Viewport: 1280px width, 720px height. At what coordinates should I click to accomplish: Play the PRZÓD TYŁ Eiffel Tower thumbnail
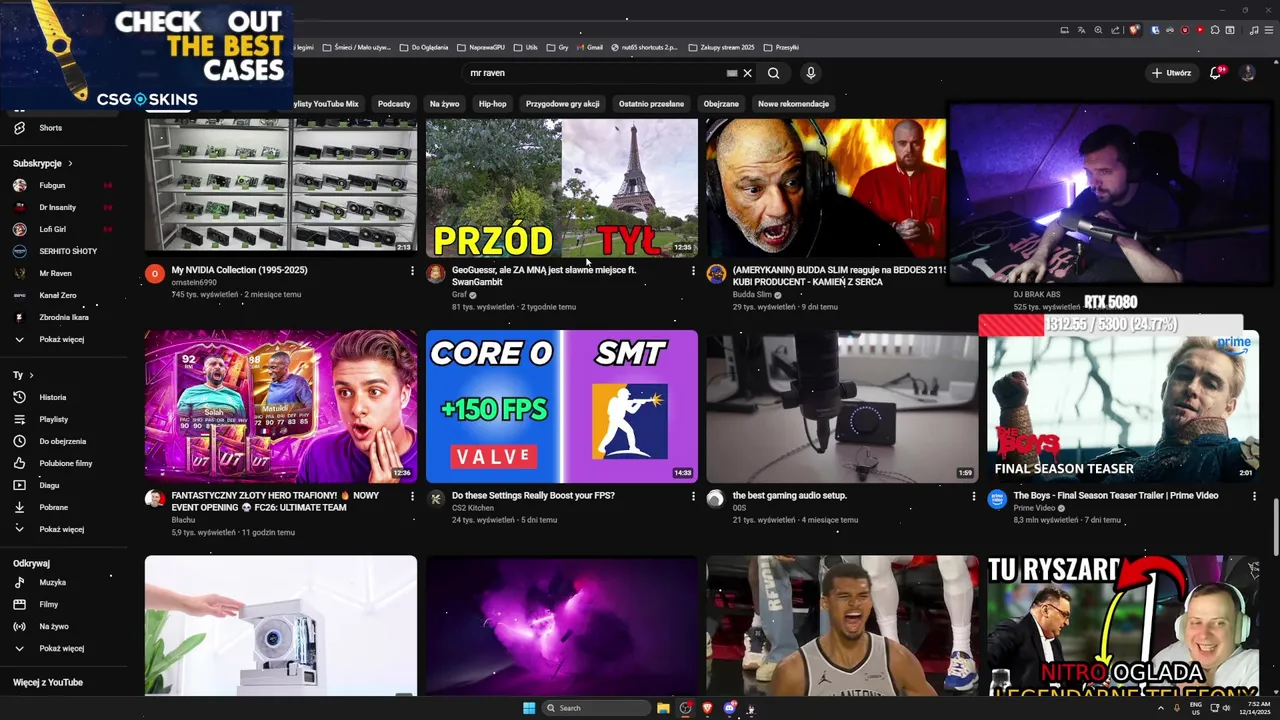coord(562,188)
